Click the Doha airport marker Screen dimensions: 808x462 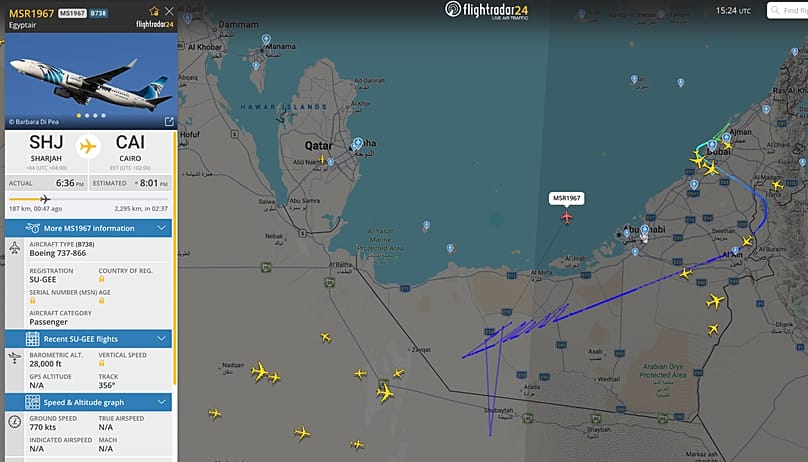[358, 143]
